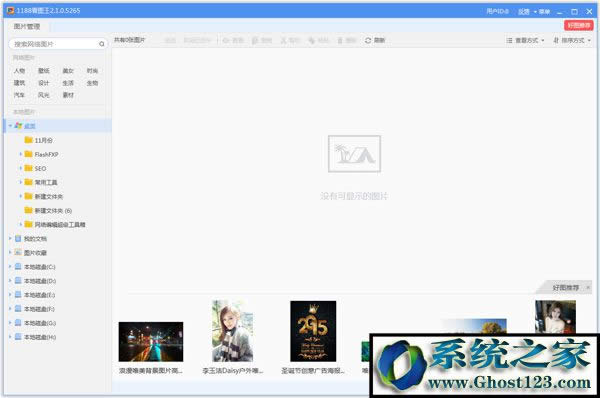Click the refresh (刷新) toolbar icon

click(x=368, y=40)
